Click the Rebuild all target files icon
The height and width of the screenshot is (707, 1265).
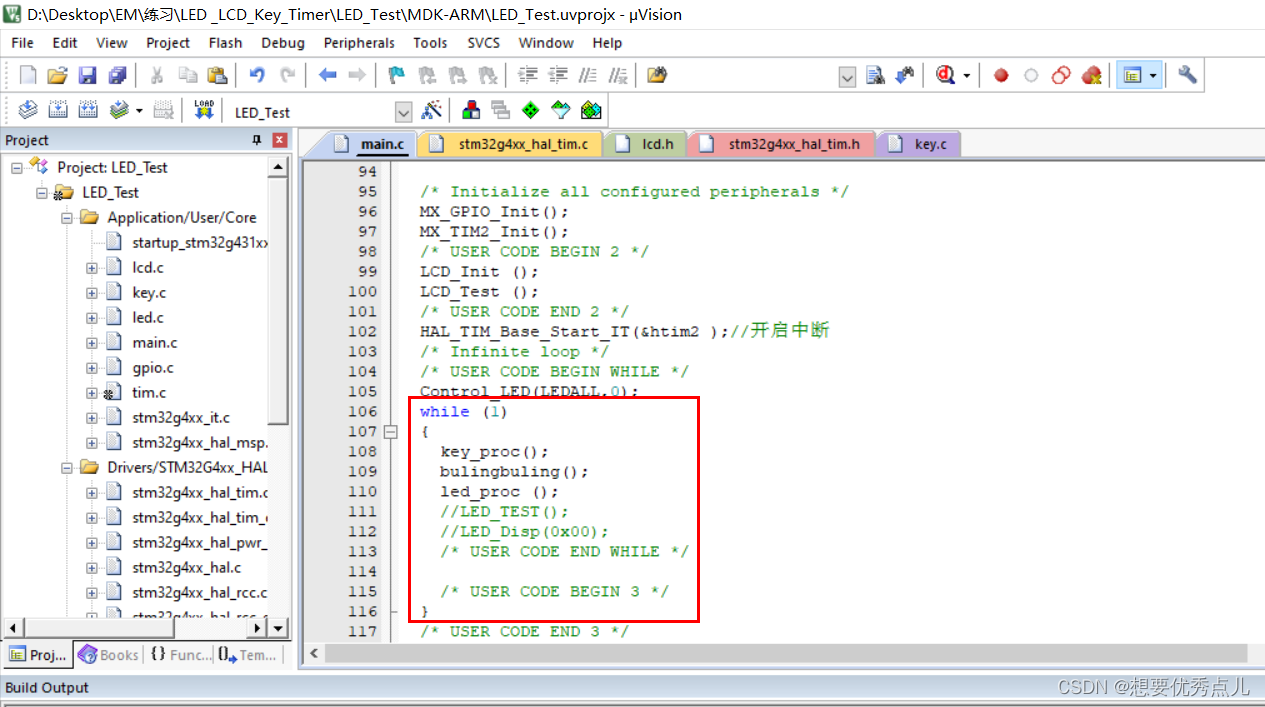coord(87,110)
